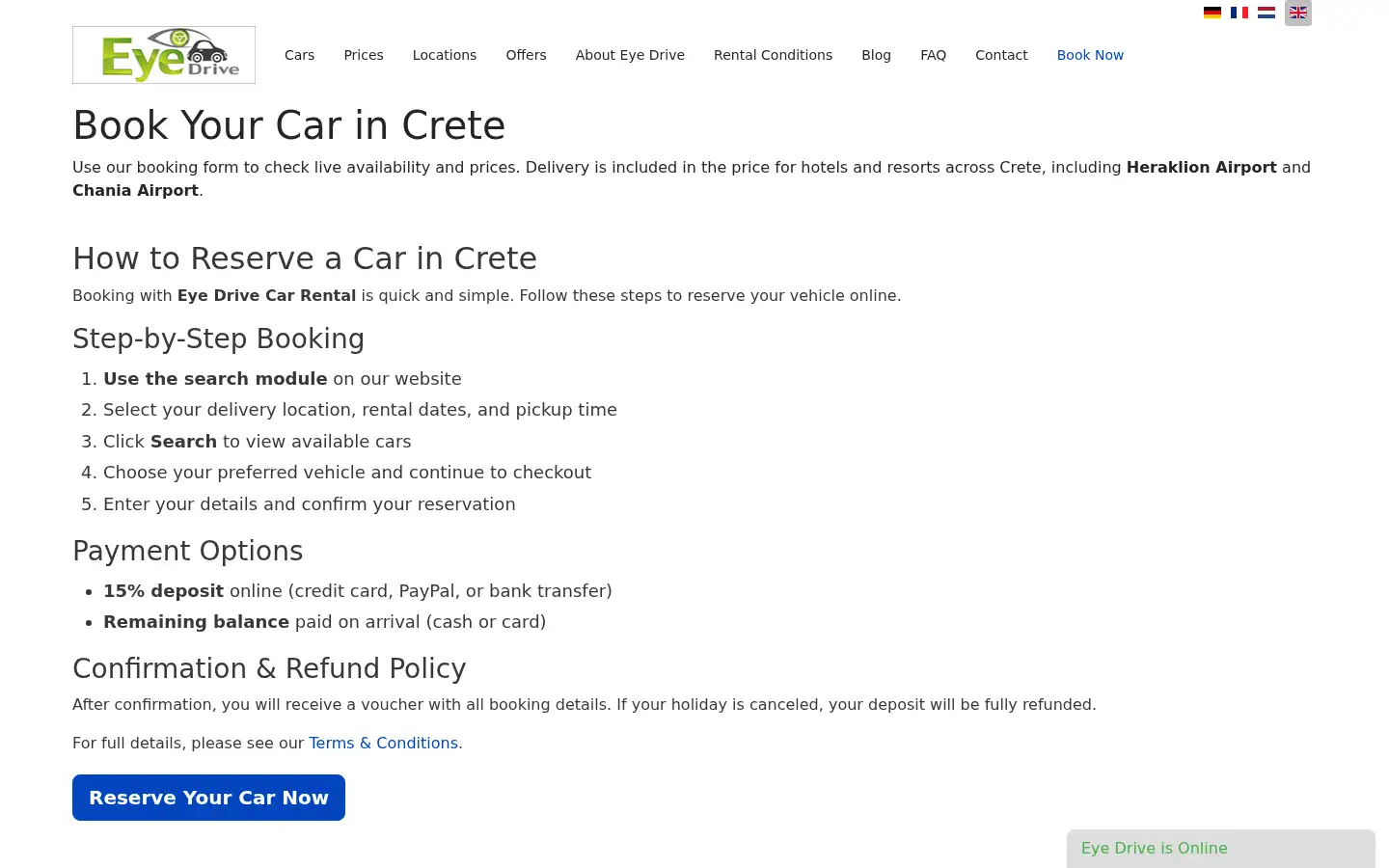Image resolution: width=1389 pixels, height=868 pixels.
Task: Follow the Terms & Conditions link
Action: pyautogui.click(x=383, y=743)
